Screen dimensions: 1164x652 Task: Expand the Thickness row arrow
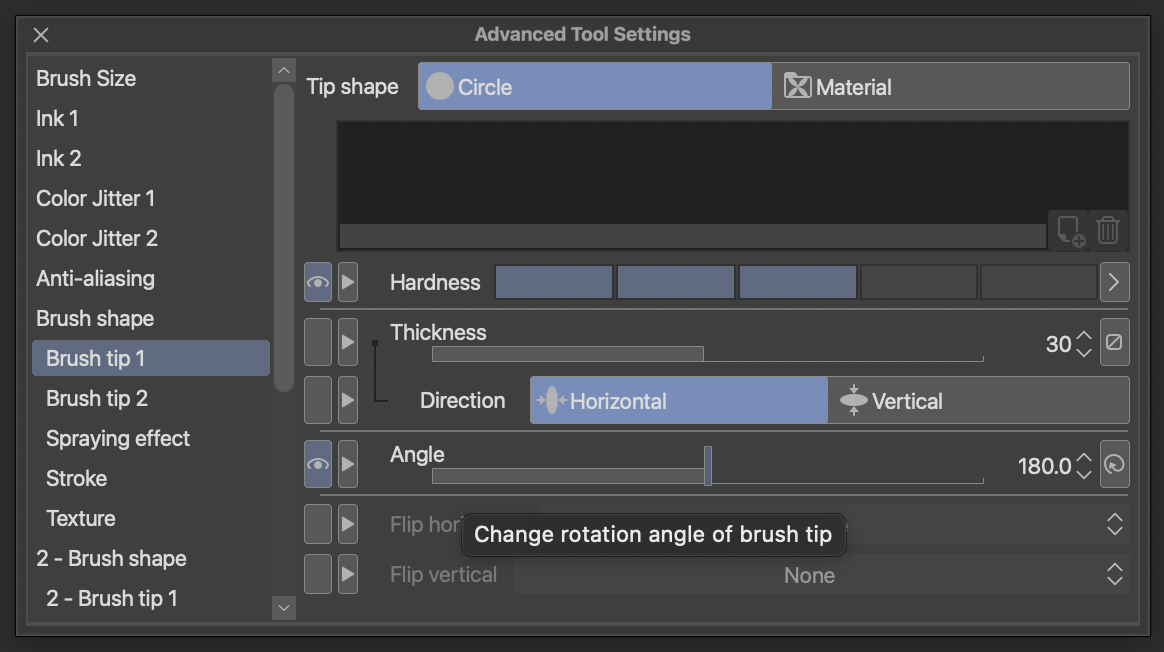coord(348,342)
